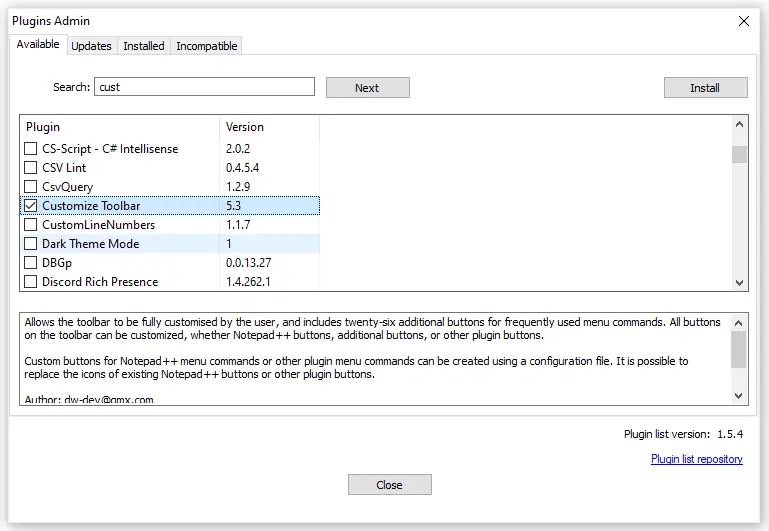Select the CS-Script - C# Intellisense name
769x531 pixels.
pyautogui.click(x=110, y=149)
